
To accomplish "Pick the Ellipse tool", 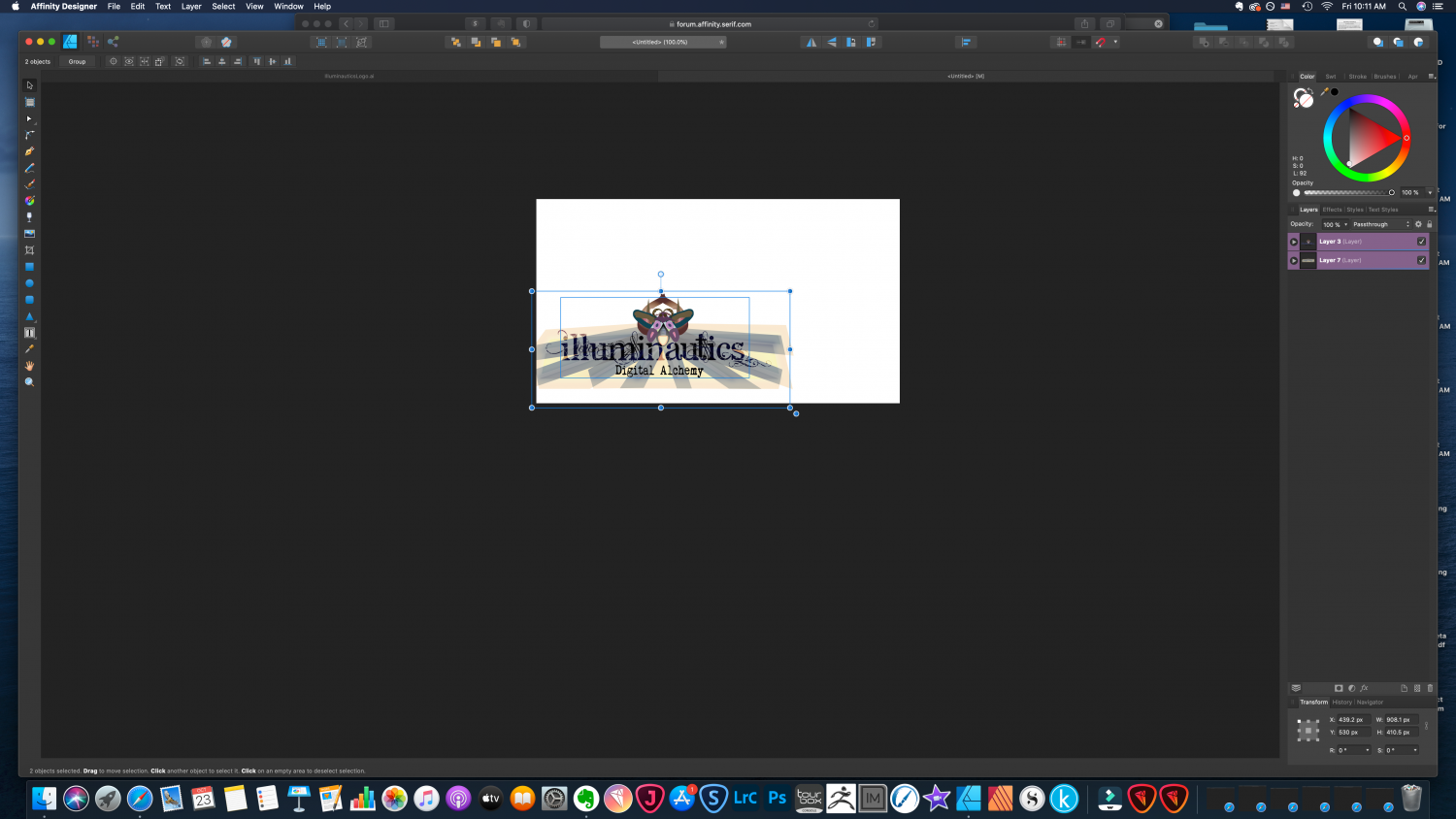I will click(x=29, y=282).
